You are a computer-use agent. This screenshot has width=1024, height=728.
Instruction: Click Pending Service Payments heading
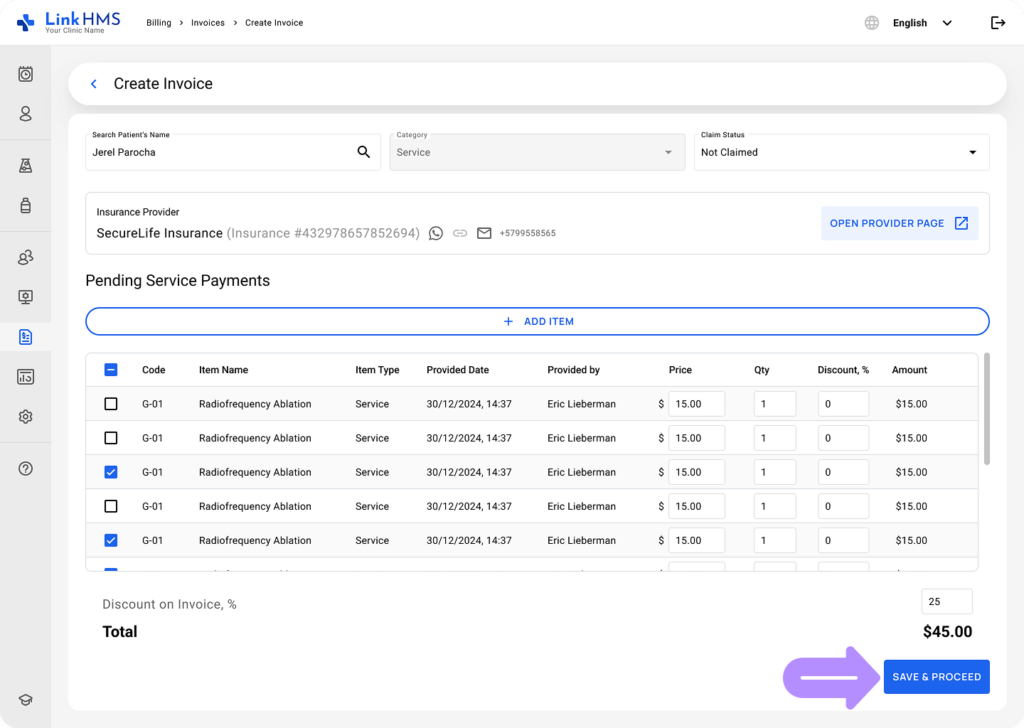coord(178,280)
